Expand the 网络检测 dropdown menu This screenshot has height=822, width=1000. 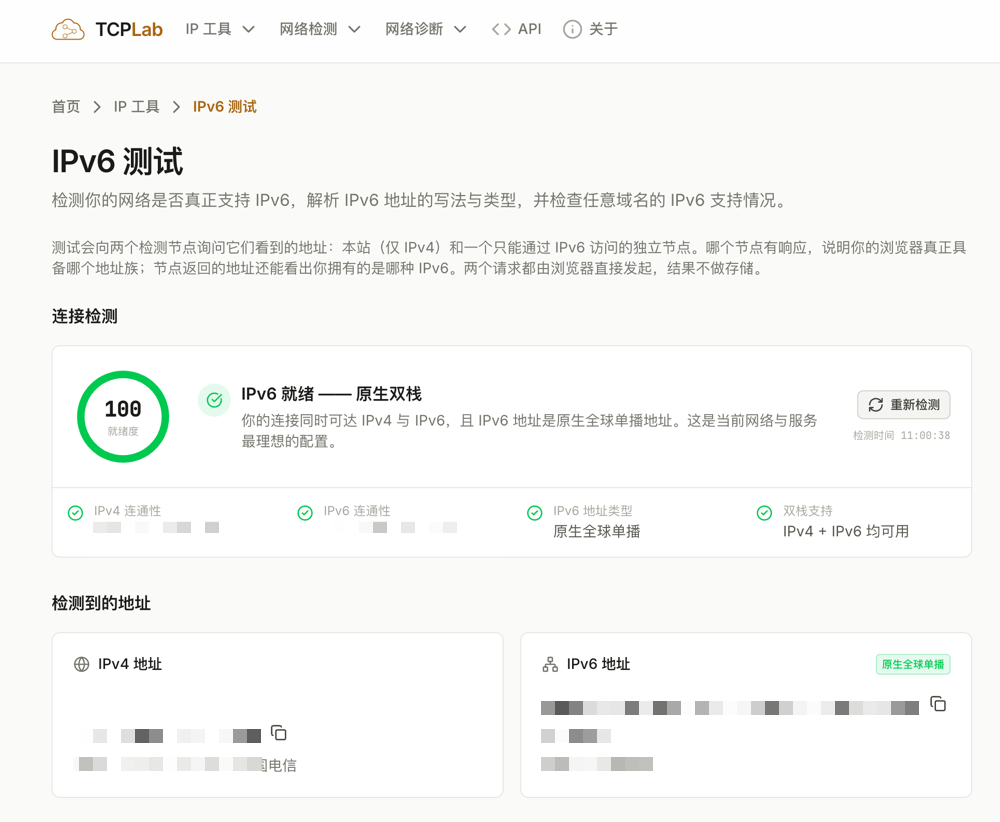click(320, 29)
